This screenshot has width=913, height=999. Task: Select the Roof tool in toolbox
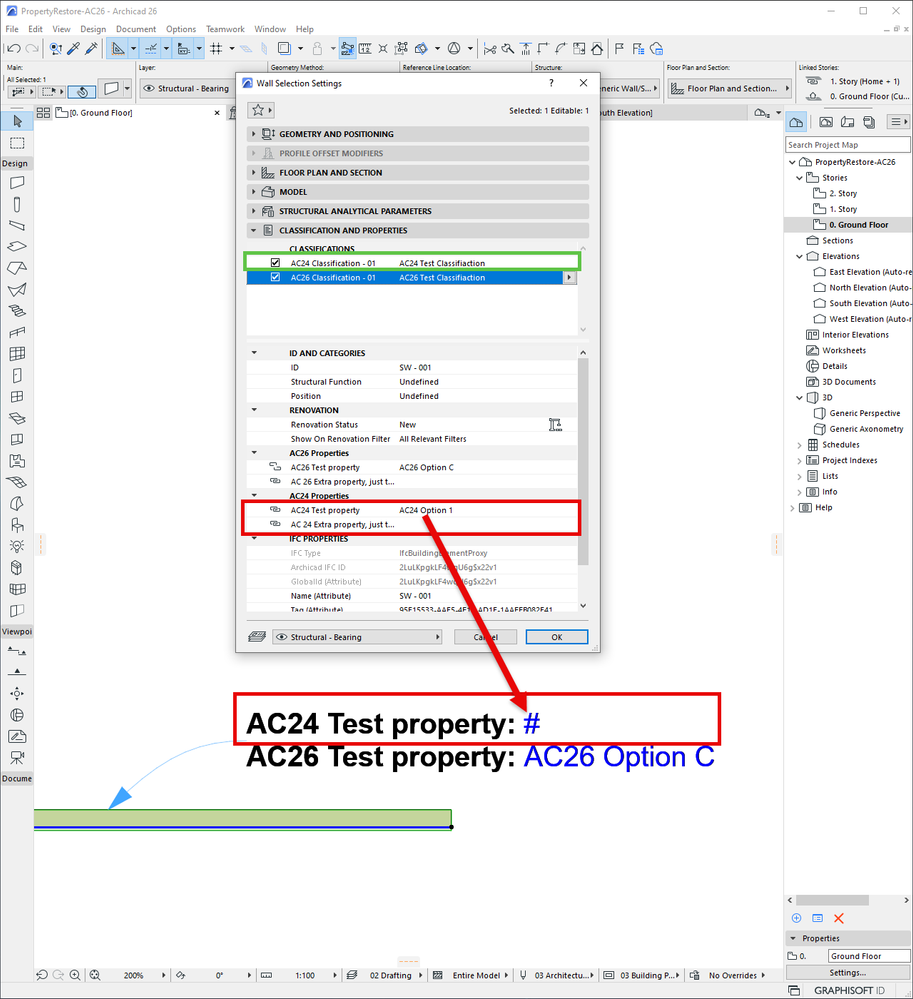pyautogui.click(x=17, y=268)
